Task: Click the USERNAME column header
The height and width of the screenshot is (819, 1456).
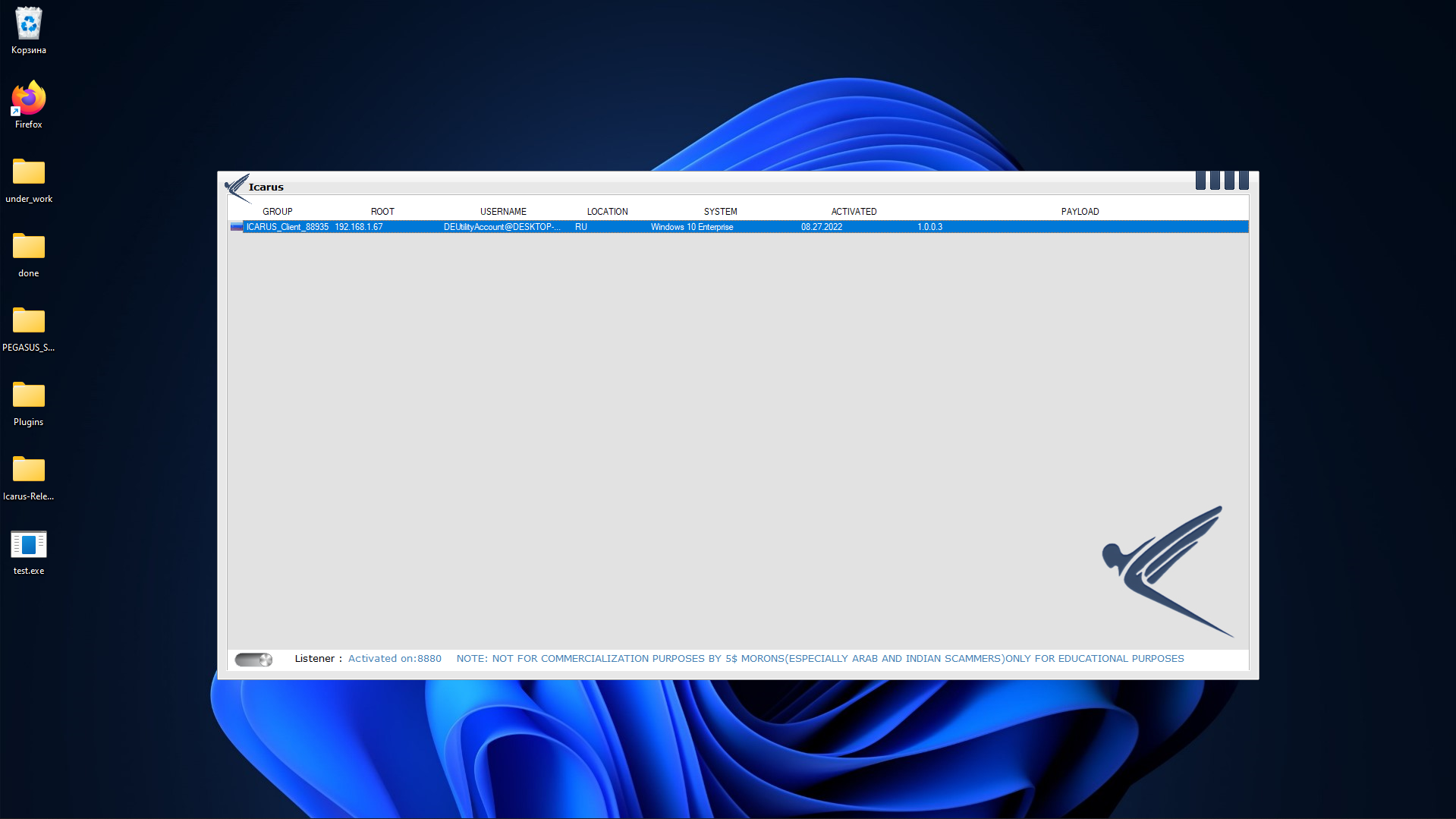Action: 503,211
